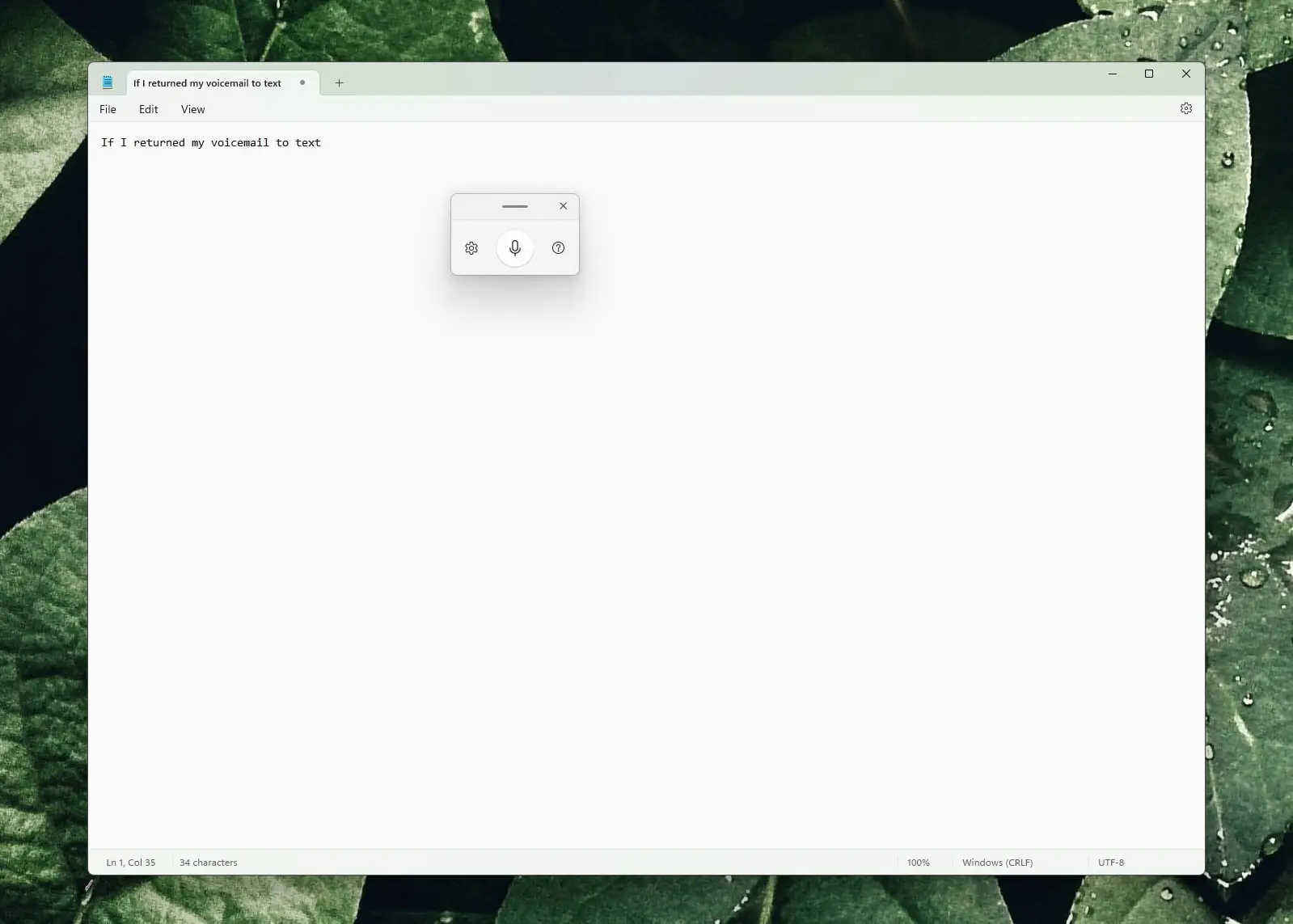Click the 100% zoom level indicator
Viewport: 1293px width, 924px height.
[918, 863]
